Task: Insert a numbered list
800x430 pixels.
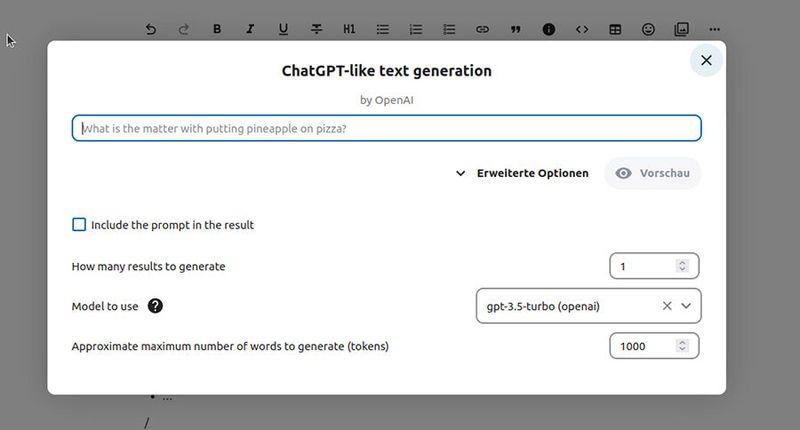Action: (416, 29)
